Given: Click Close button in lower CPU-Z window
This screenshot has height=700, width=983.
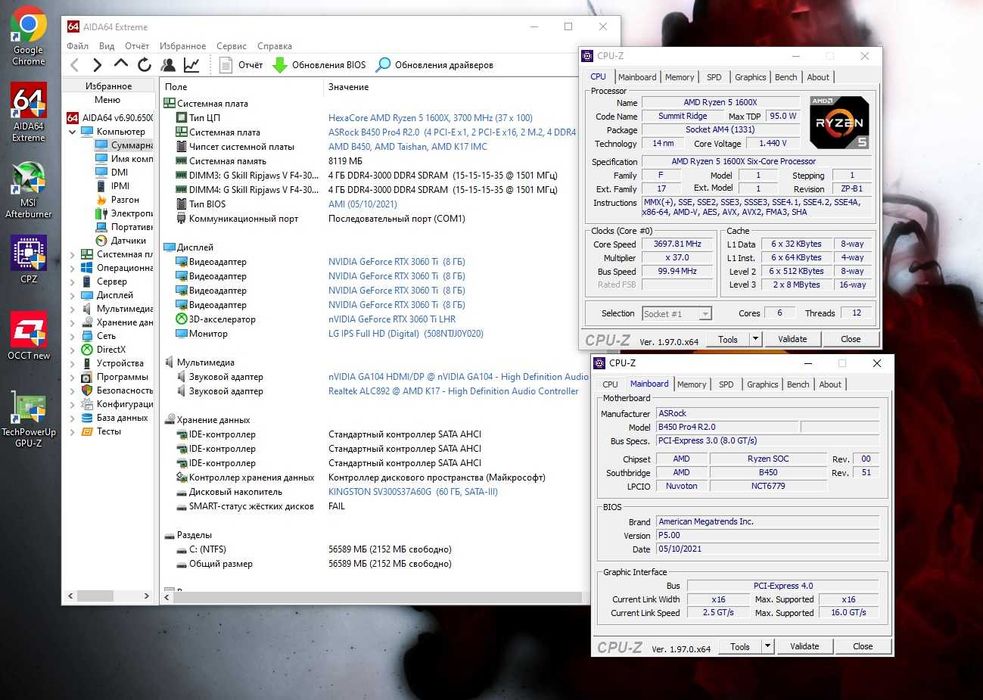Looking at the screenshot, I should [862, 646].
